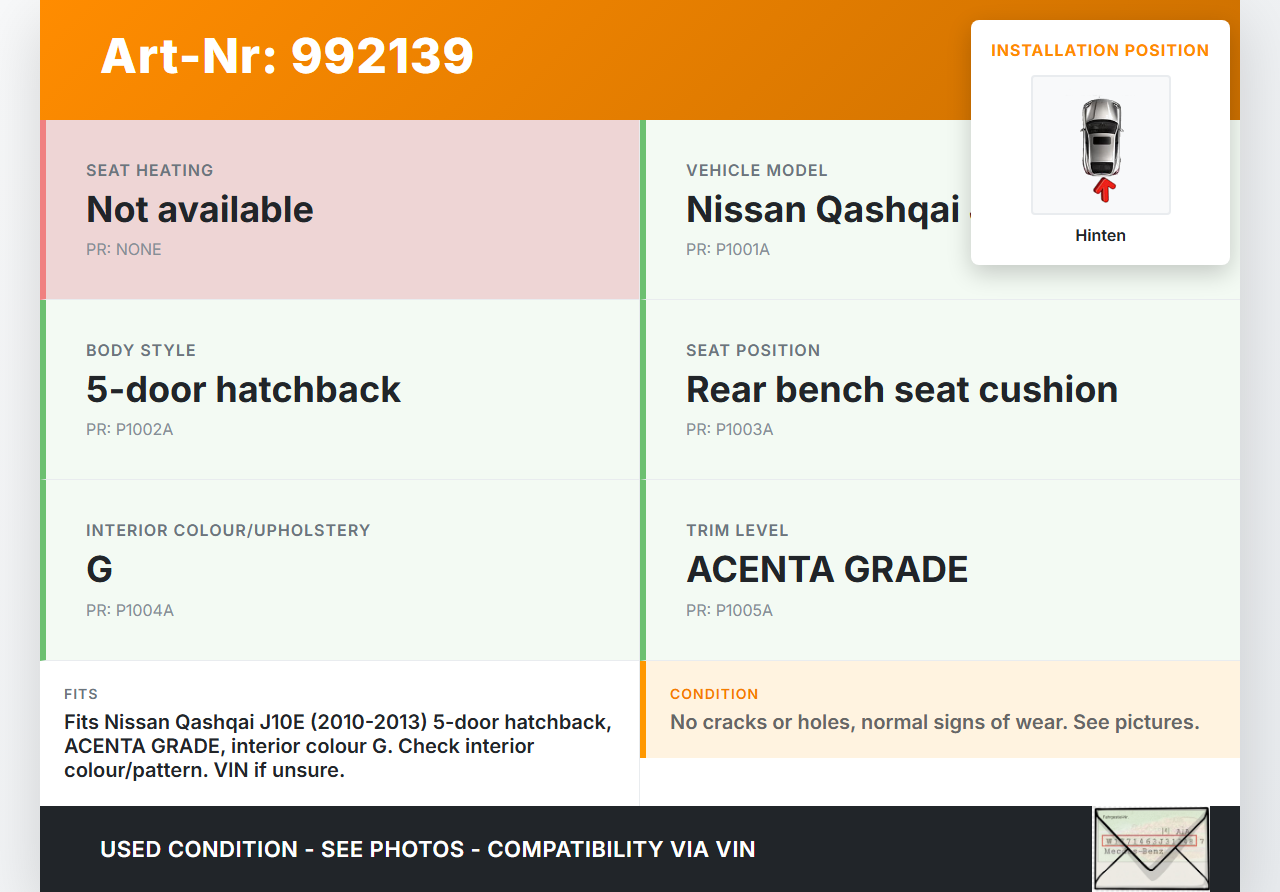Click the "SEAT POSITION" label
The width and height of the screenshot is (1280, 892).
tap(753, 350)
